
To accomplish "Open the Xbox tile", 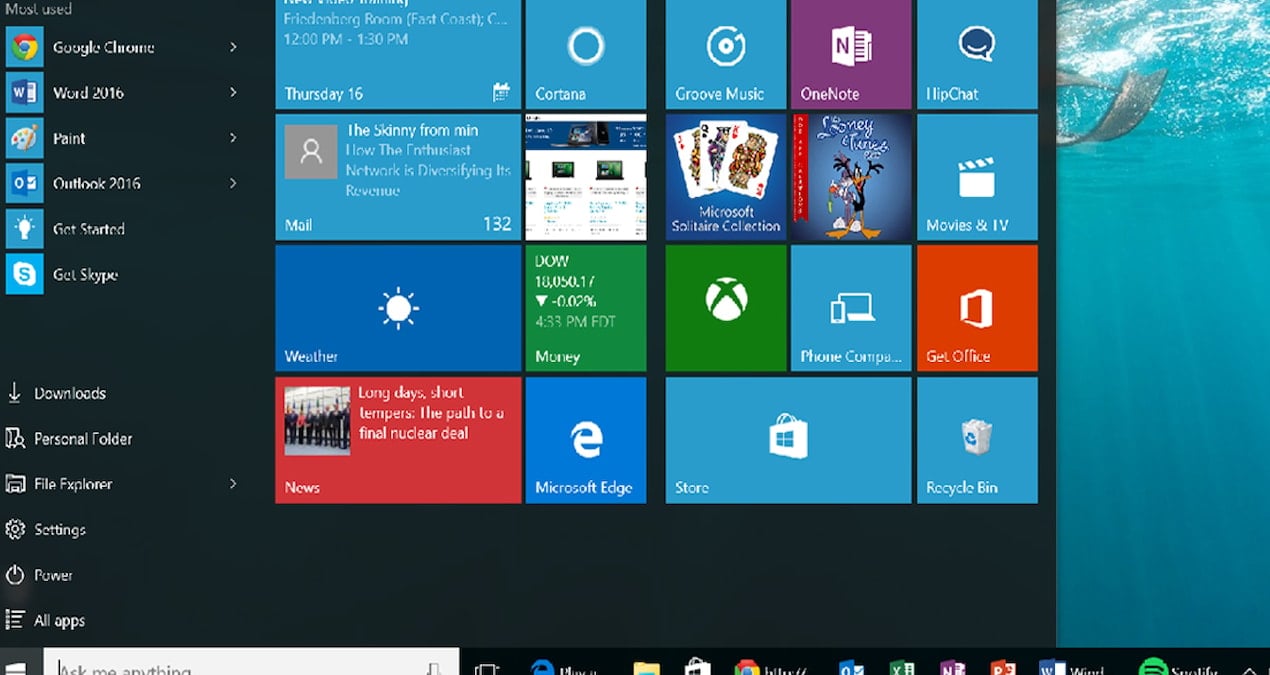I will tap(725, 308).
